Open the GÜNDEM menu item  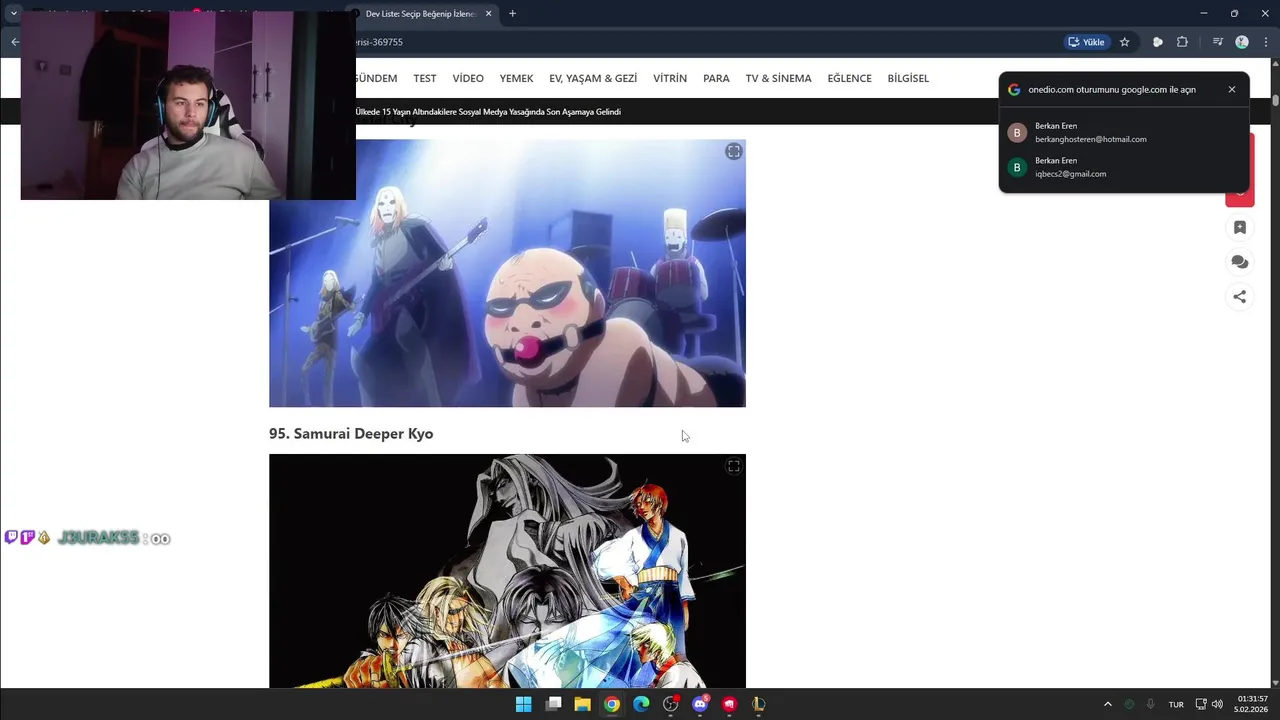pyautogui.click(x=376, y=78)
